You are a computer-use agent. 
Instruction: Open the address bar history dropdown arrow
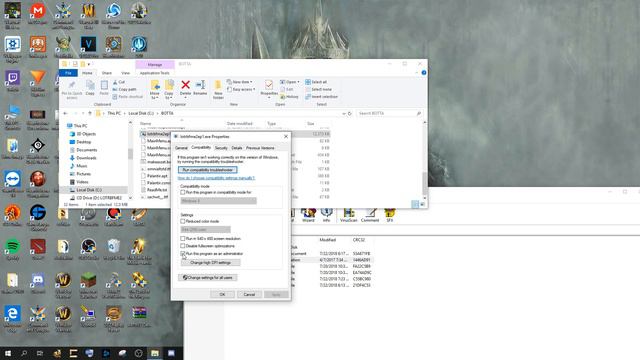[x=344, y=113]
